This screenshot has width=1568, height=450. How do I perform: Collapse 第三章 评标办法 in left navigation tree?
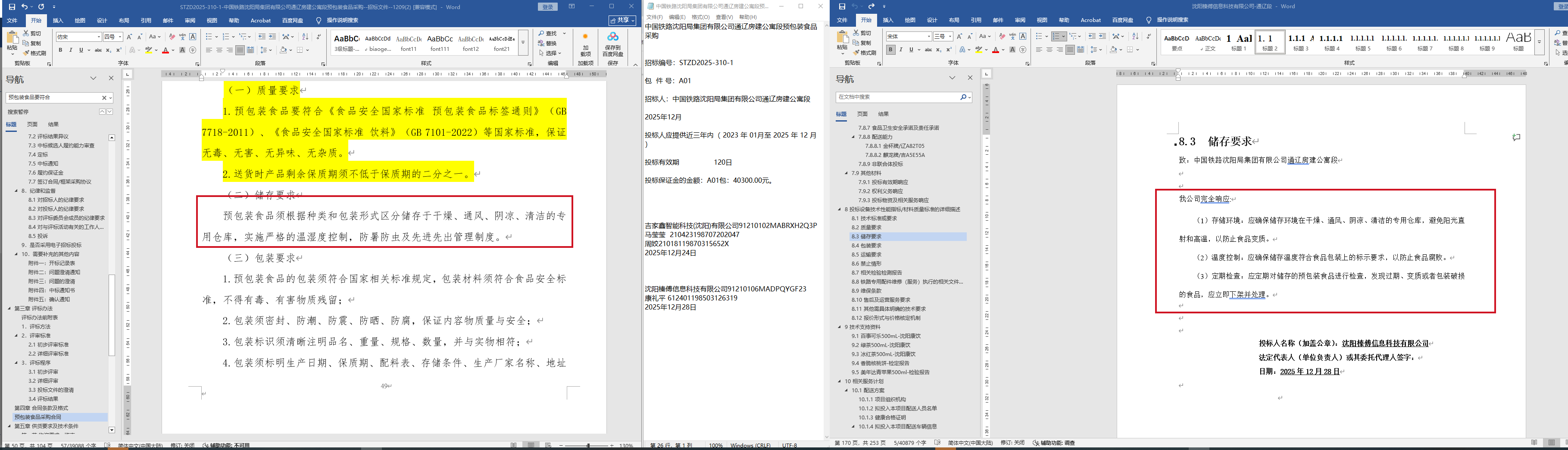click(9, 309)
